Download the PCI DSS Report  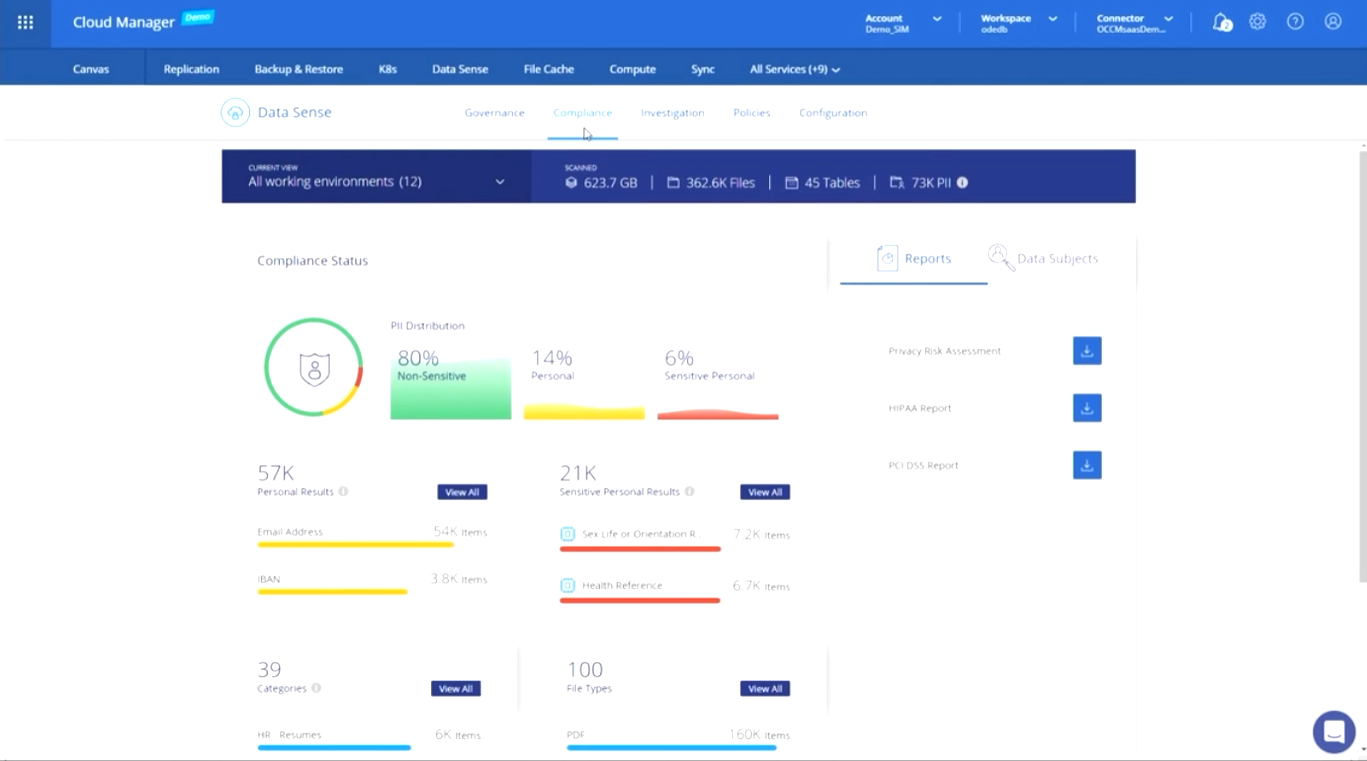pyautogui.click(x=1087, y=465)
